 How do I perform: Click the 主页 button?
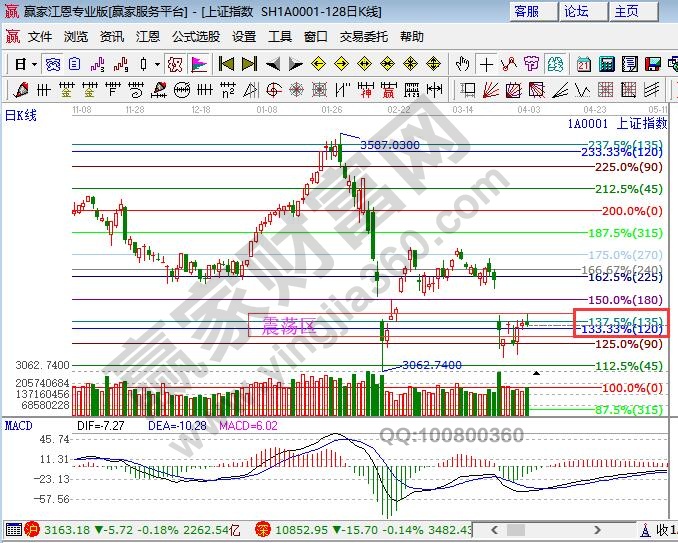(x=626, y=12)
